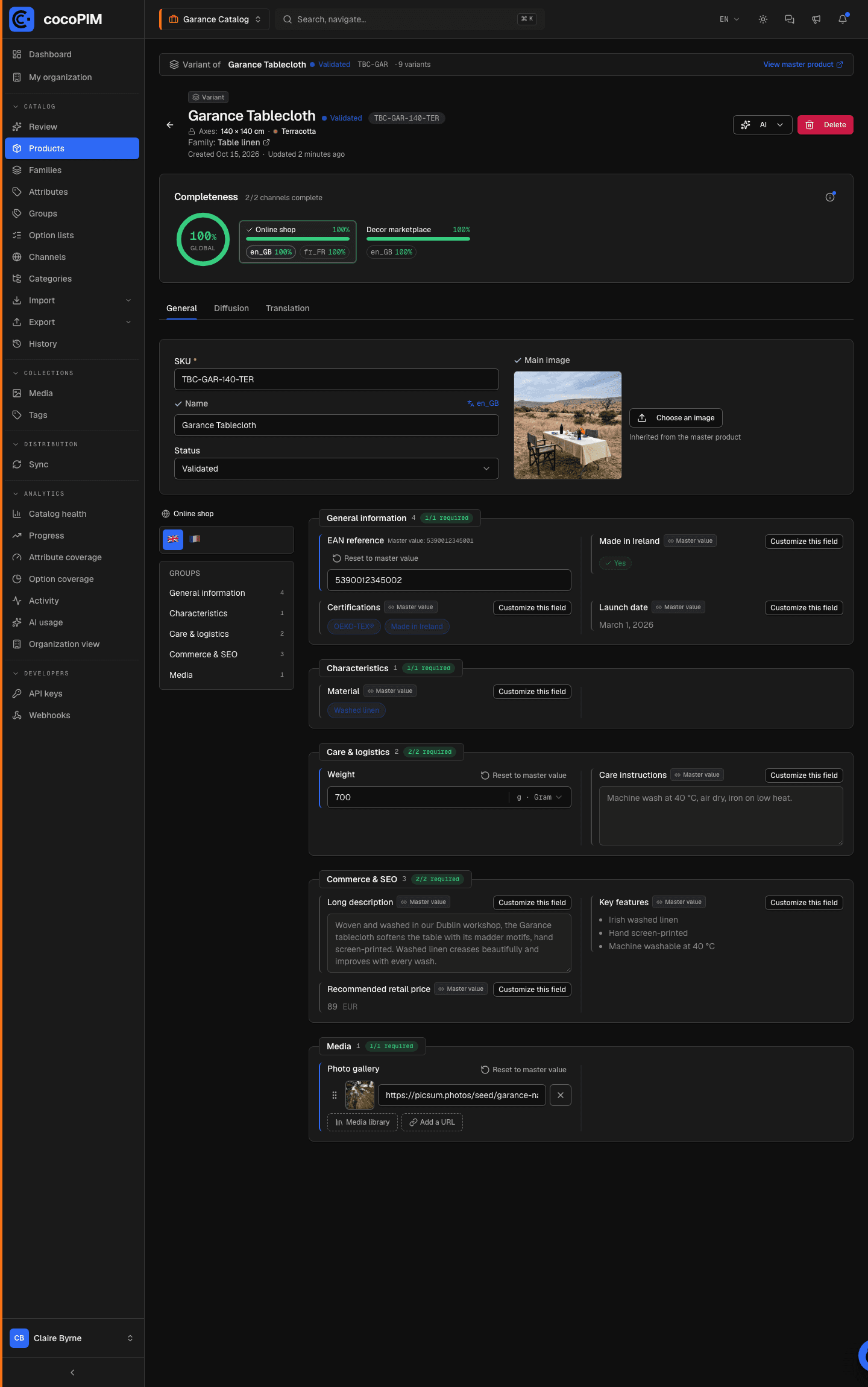This screenshot has width=868, height=1387.
Task: Open completeness info icon
Action: [x=830, y=197]
